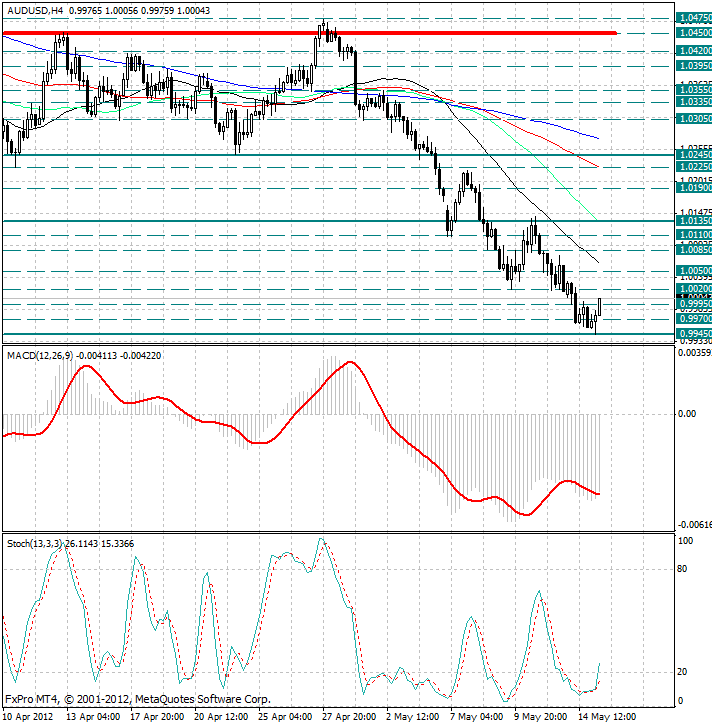This screenshot has height=724, width=712.
Task: Click the 1.0305 price level label
Action: click(x=693, y=117)
